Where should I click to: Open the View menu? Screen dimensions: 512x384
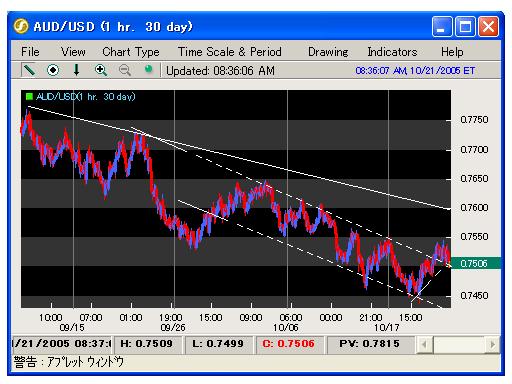click(x=73, y=52)
